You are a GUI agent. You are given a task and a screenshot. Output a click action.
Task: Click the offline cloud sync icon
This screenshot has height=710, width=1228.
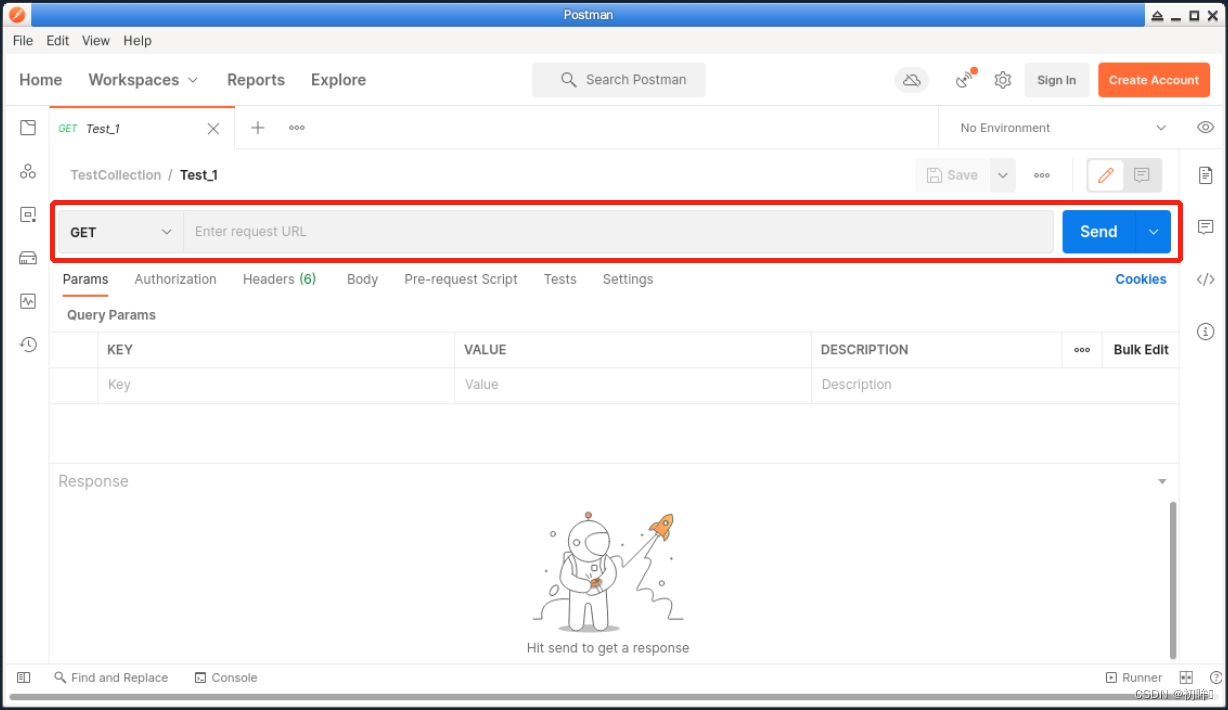pyautogui.click(x=911, y=80)
